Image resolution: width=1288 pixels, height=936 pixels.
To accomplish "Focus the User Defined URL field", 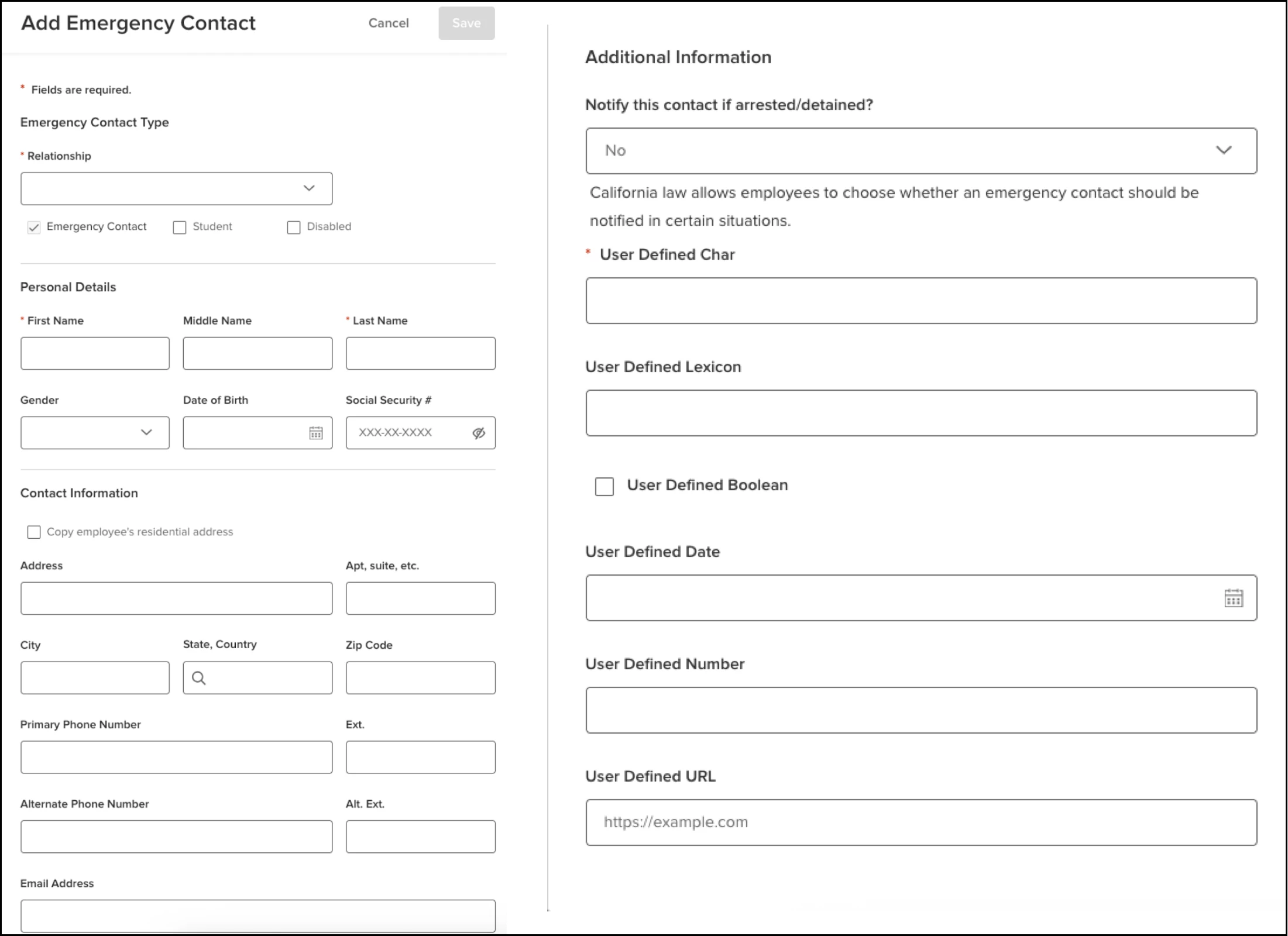I will [x=921, y=823].
